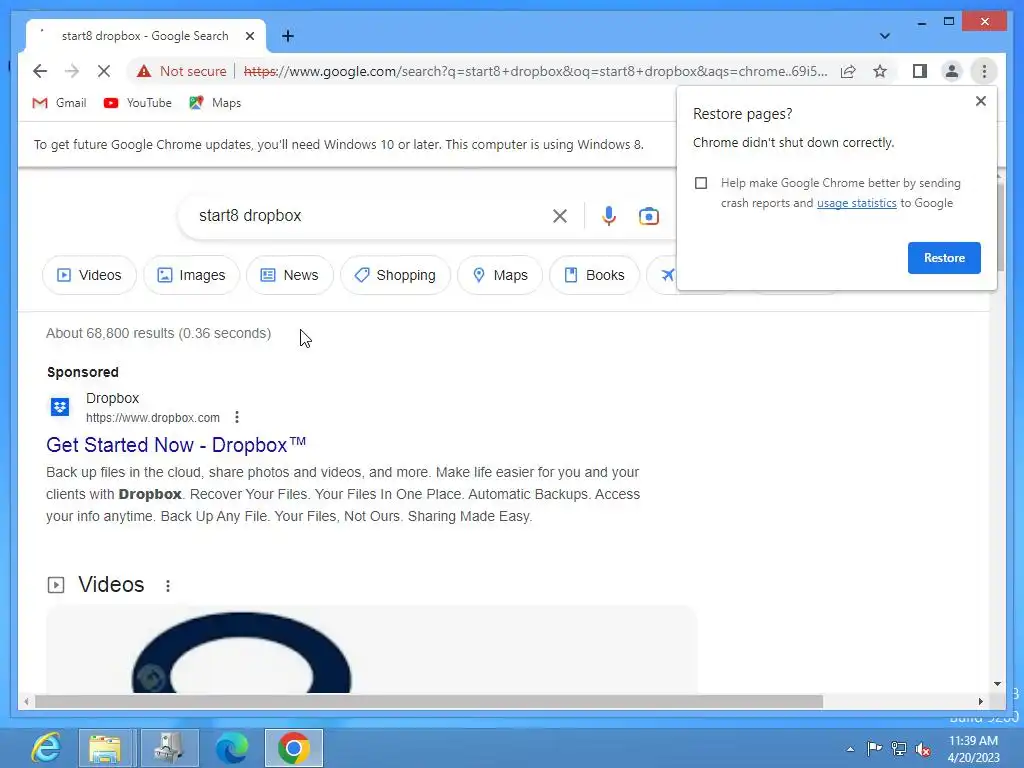Click the Dropbox logo favicon
The height and width of the screenshot is (768, 1024).
point(60,407)
